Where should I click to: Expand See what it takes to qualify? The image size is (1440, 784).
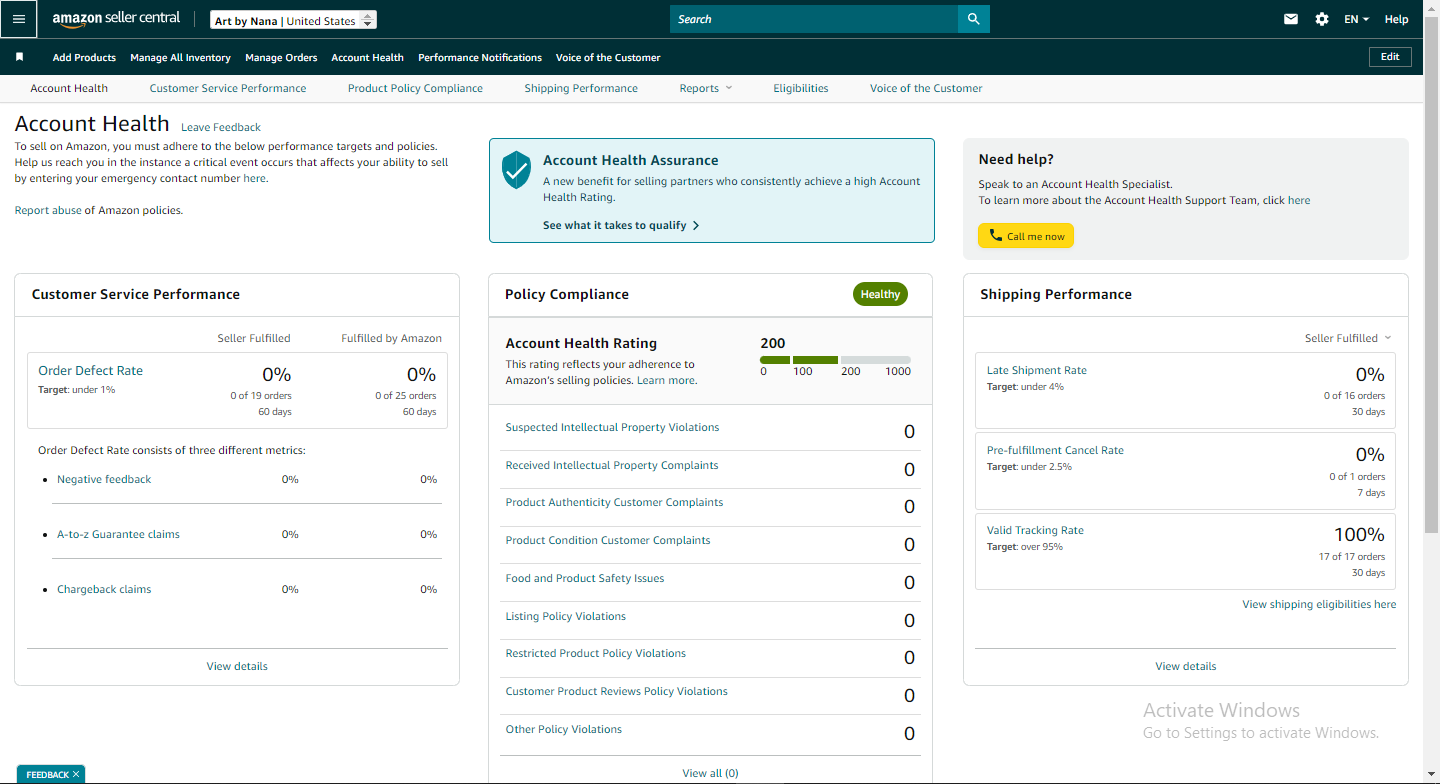coord(621,225)
